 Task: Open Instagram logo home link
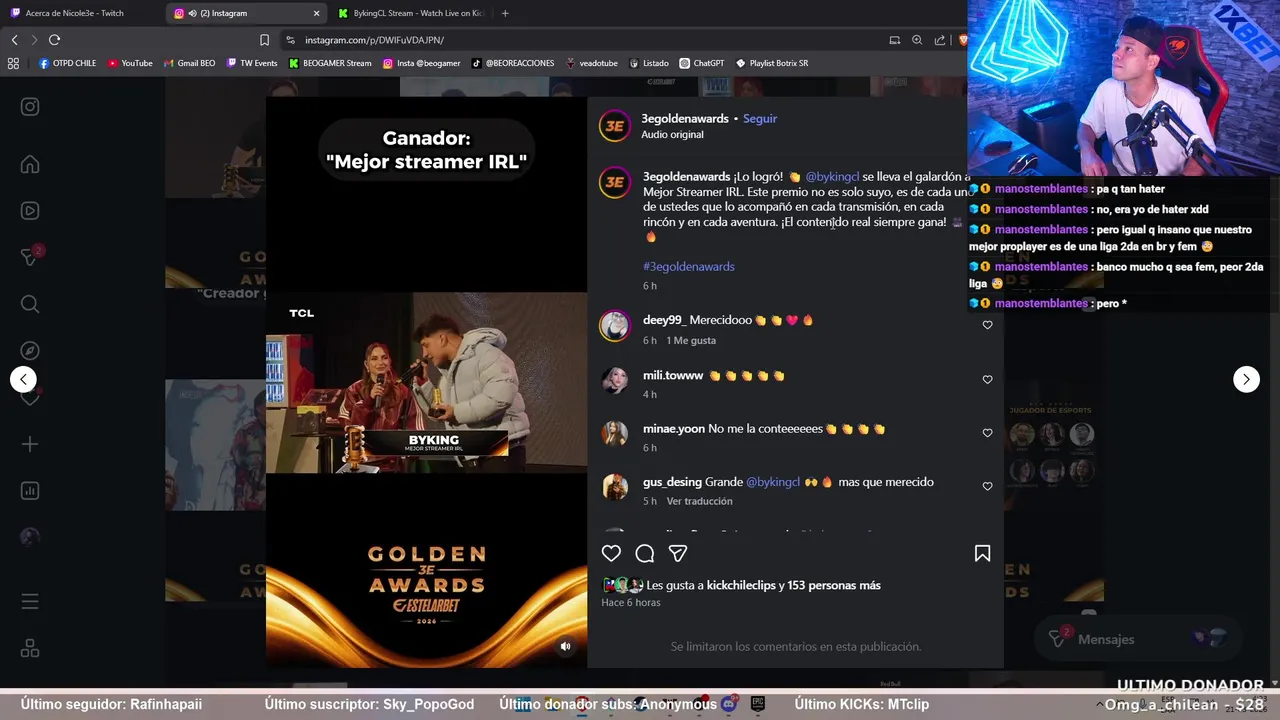pyautogui.click(x=30, y=107)
